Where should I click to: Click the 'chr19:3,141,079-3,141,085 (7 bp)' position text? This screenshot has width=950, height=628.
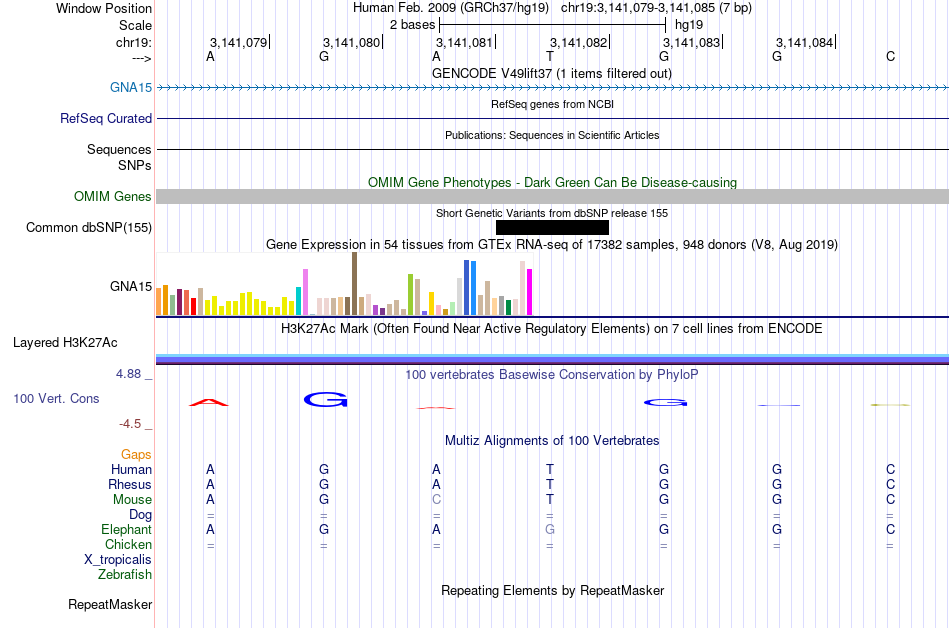pos(656,8)
